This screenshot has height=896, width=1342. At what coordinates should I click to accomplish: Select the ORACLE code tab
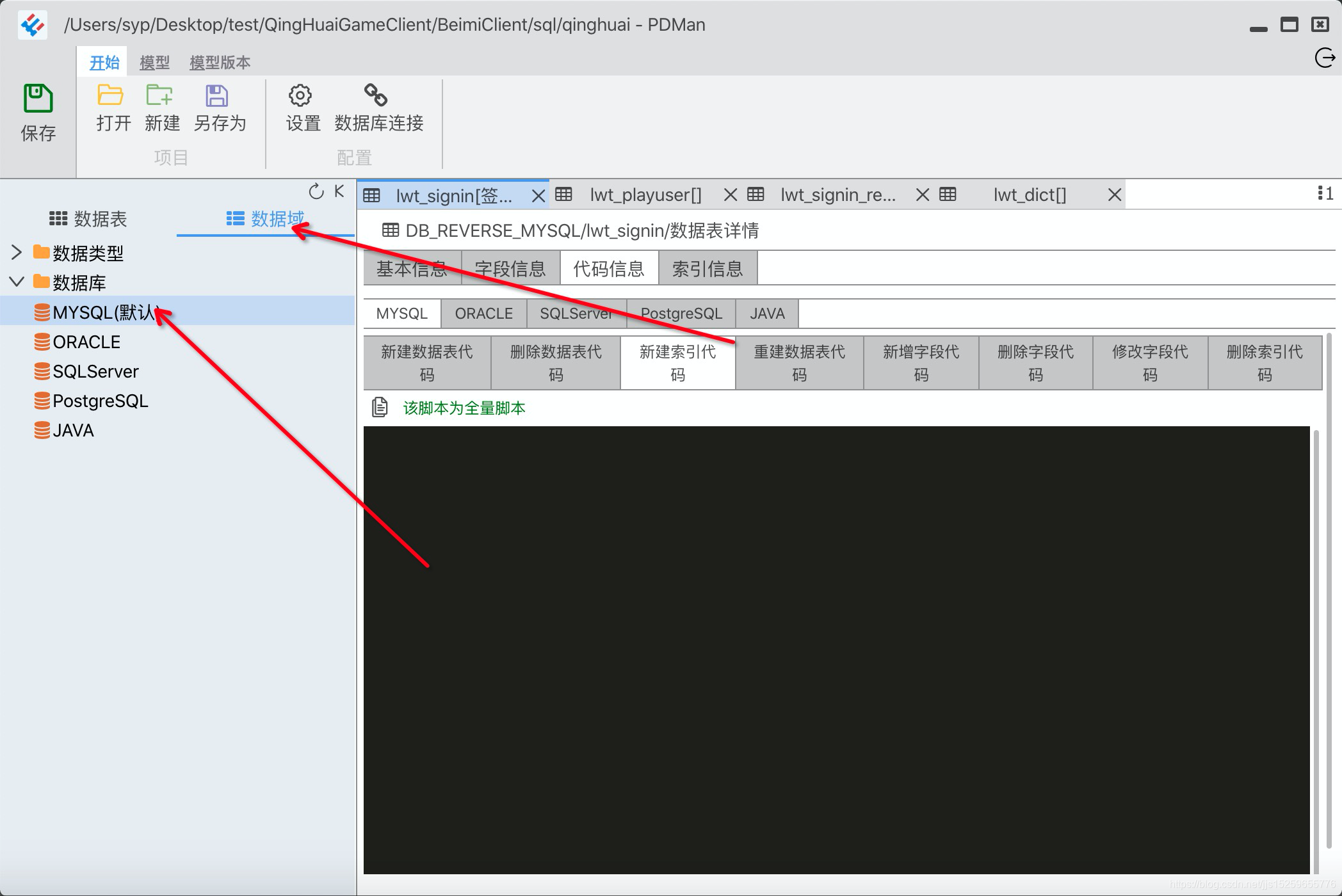click(x=483, y=314)
